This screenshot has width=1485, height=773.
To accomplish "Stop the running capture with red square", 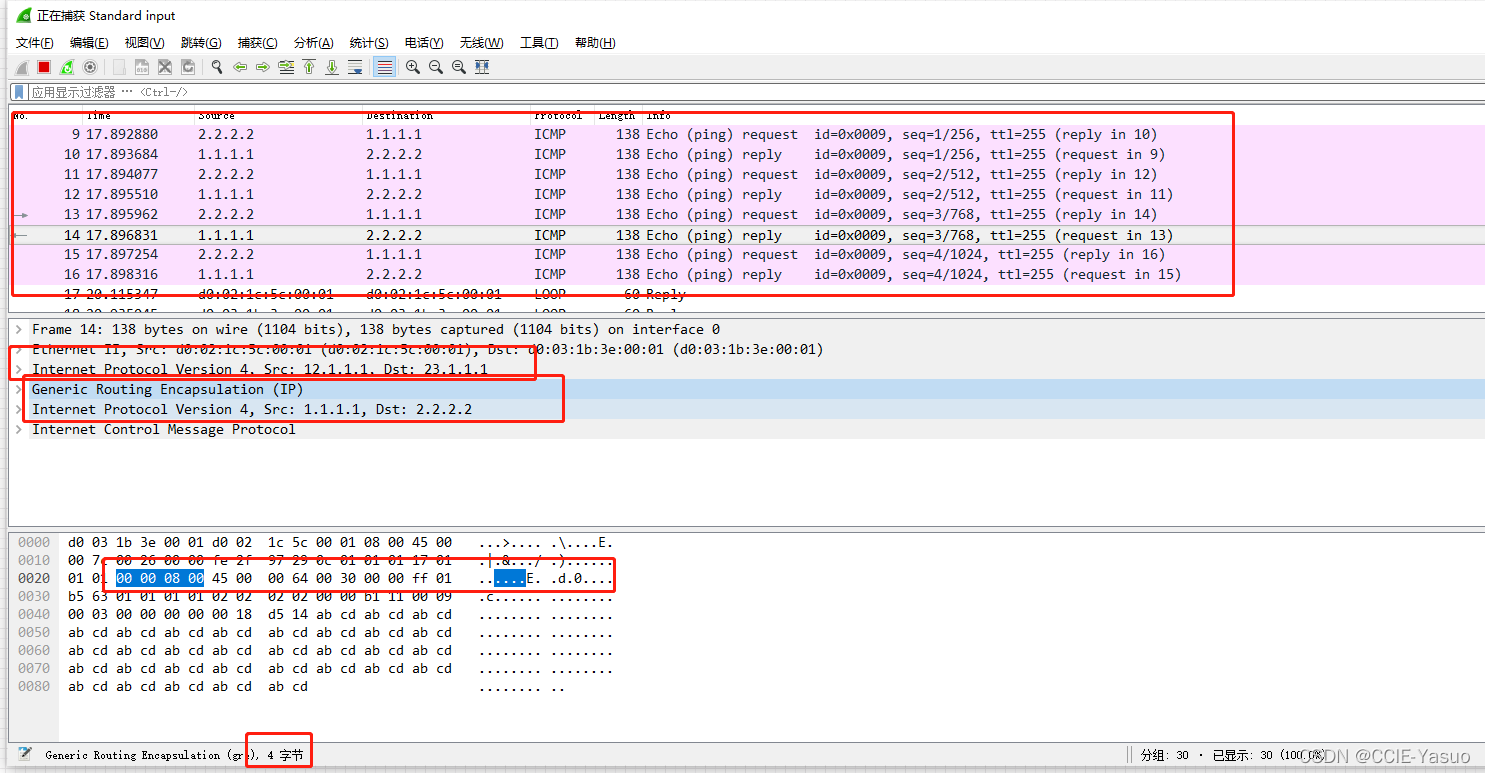I will [x=44, y=67].
